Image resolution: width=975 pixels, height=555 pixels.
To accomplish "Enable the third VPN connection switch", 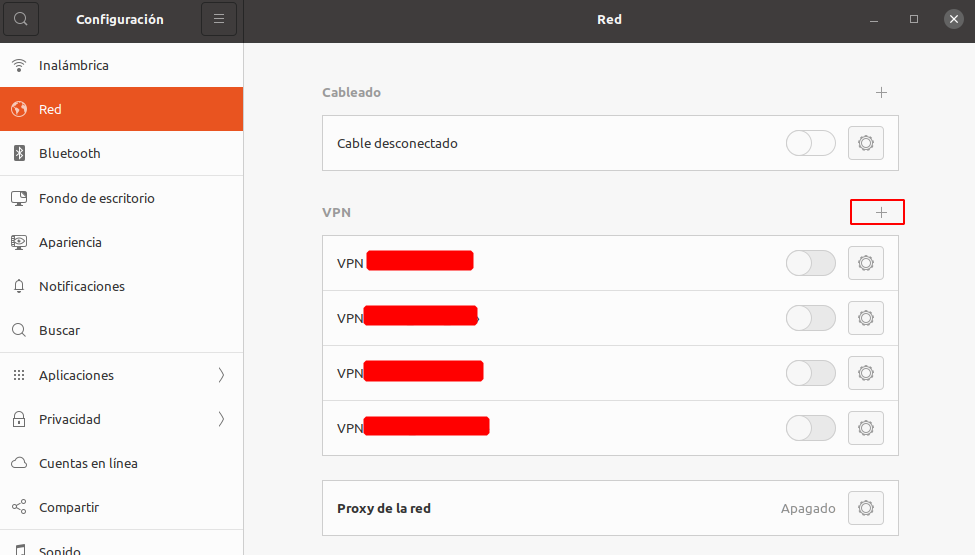I will pyautogui.click(x=811, y=373).
